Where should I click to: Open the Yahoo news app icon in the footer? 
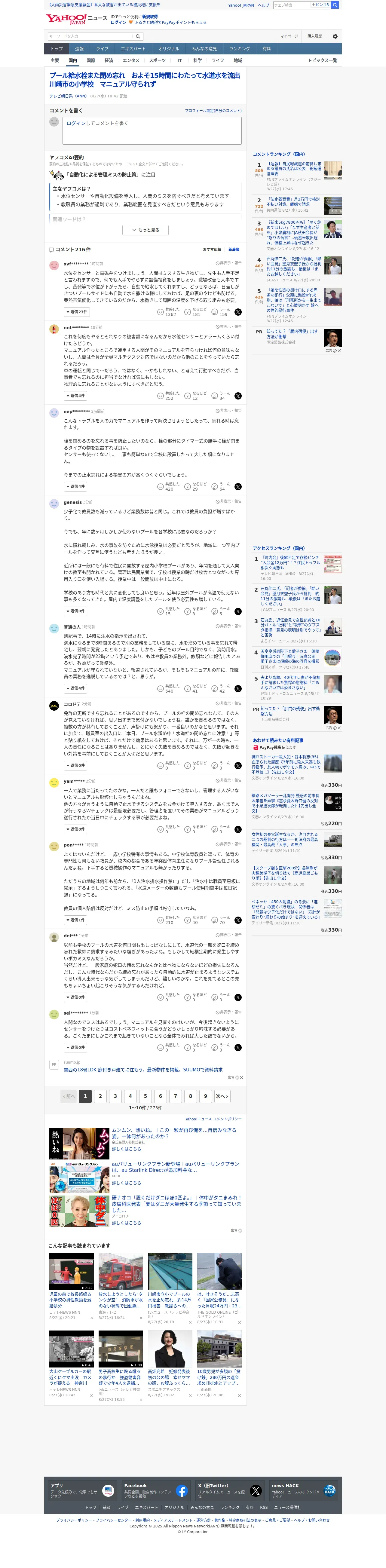tap(108, 1491)
